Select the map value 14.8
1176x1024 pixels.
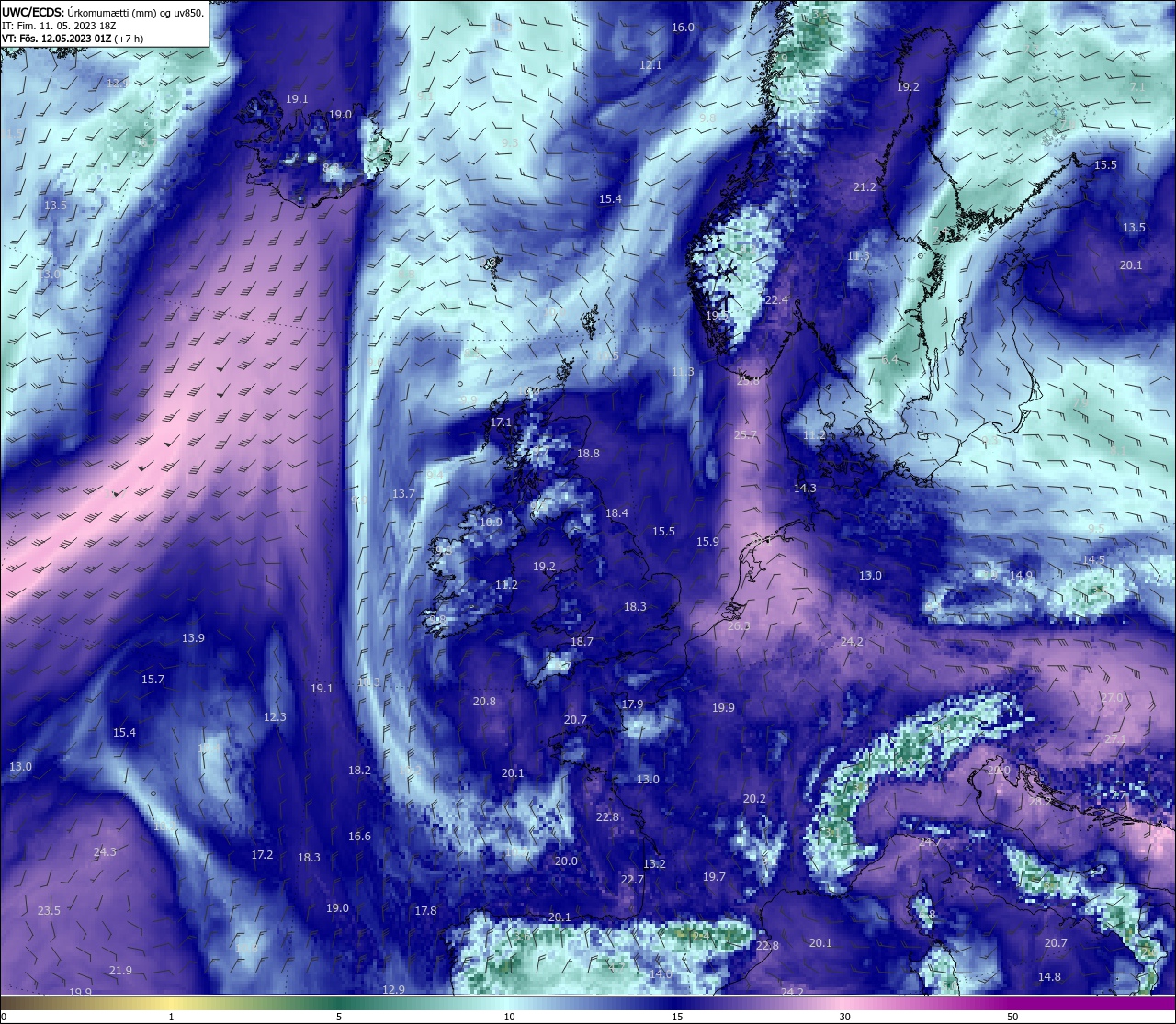pos(1049,977)
